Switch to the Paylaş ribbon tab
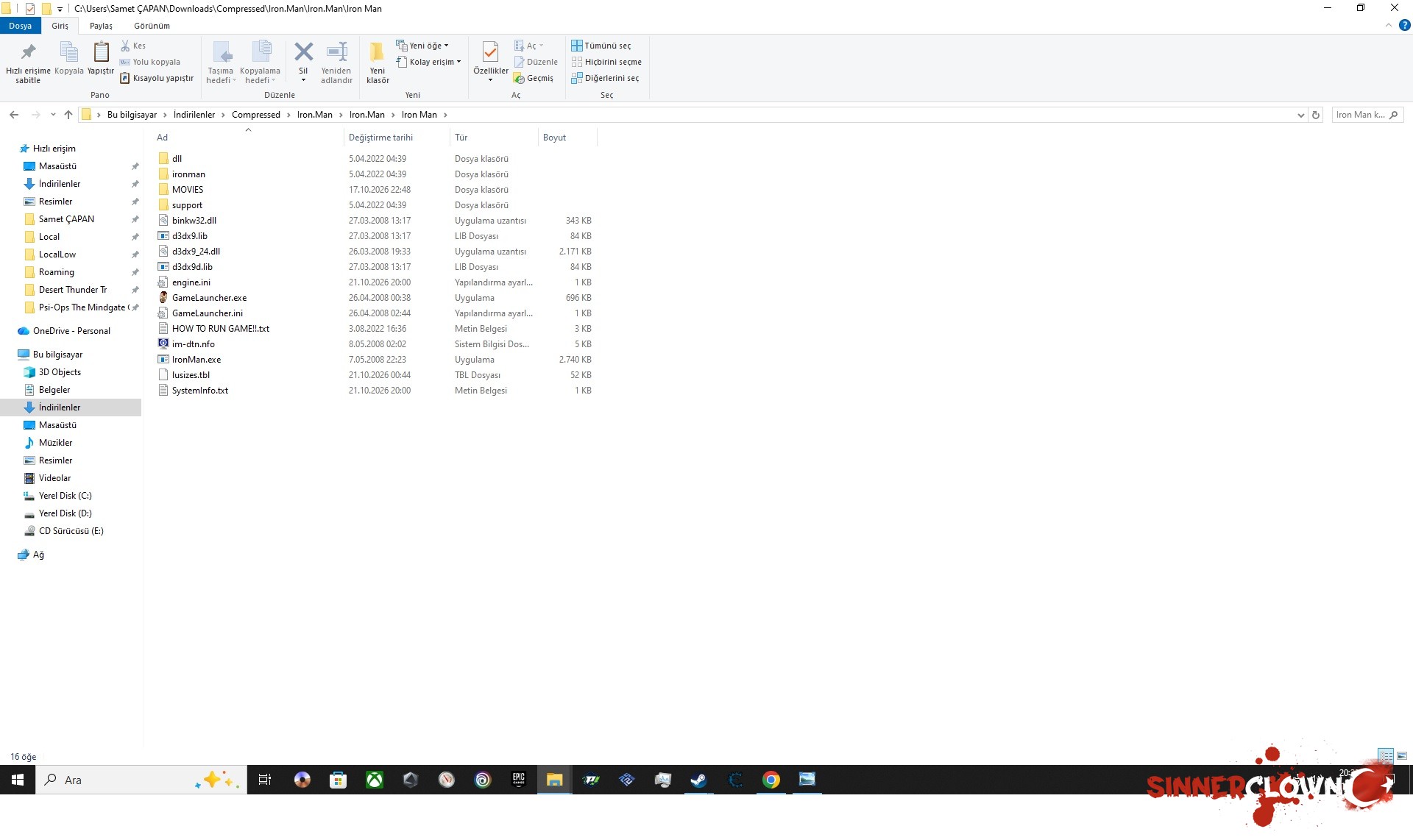 pyautogui.click(x=101, y=26)
